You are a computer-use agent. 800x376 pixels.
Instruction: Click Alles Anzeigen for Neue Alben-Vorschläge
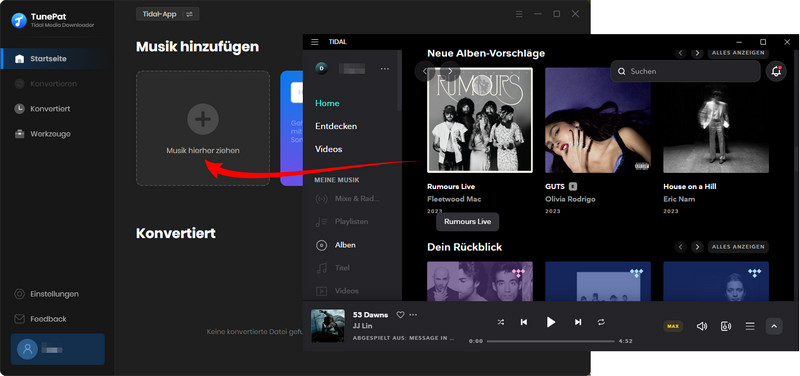coord(738,53)
